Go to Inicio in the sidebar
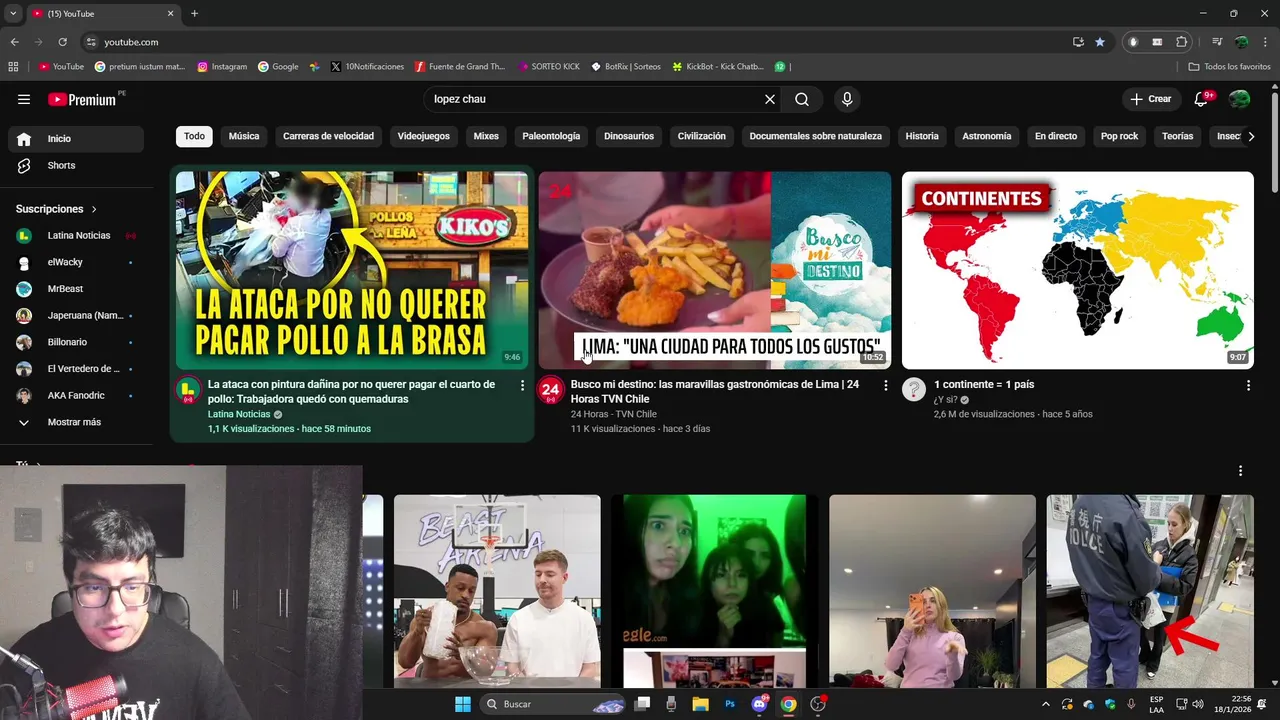Screen dimensions: 1280x720 pyautogui.click(x=76, y=139)
